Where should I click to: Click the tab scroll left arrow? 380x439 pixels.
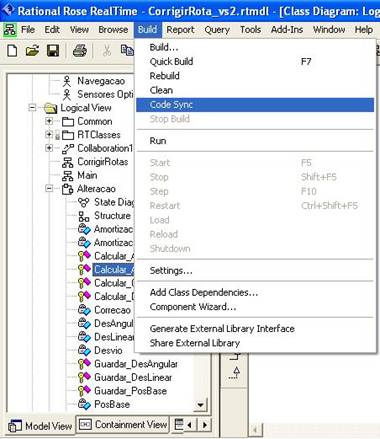coord(190,425)
